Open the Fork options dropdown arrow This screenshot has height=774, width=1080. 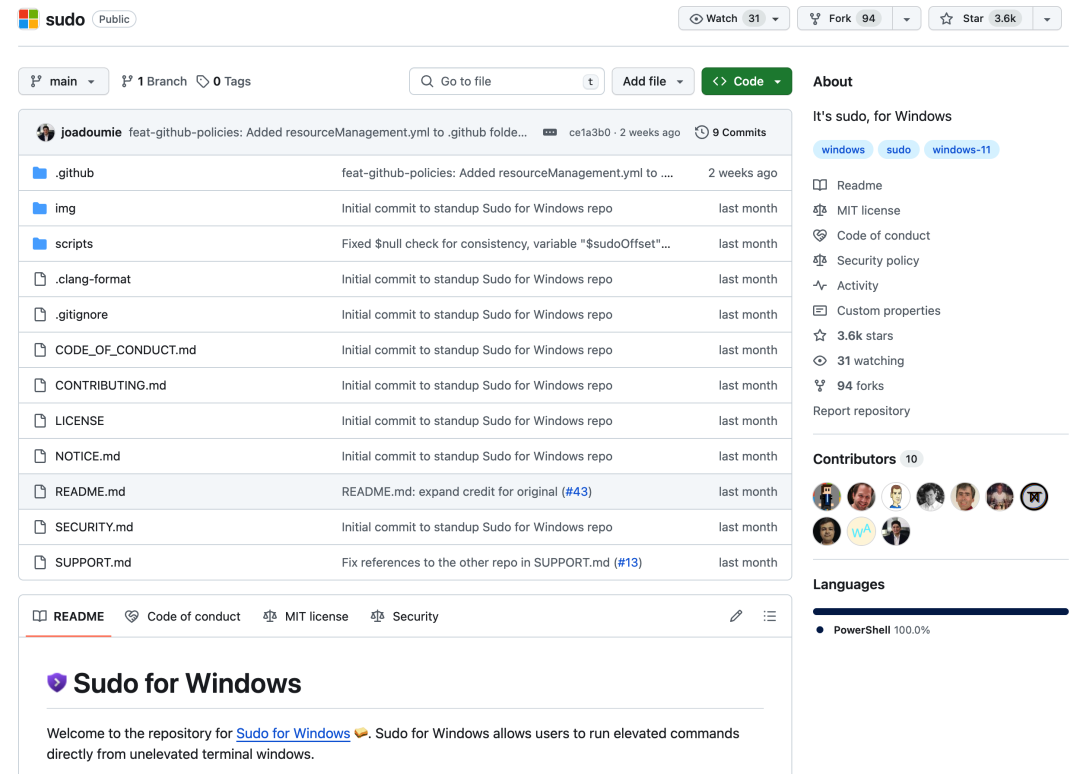[906, 19]
